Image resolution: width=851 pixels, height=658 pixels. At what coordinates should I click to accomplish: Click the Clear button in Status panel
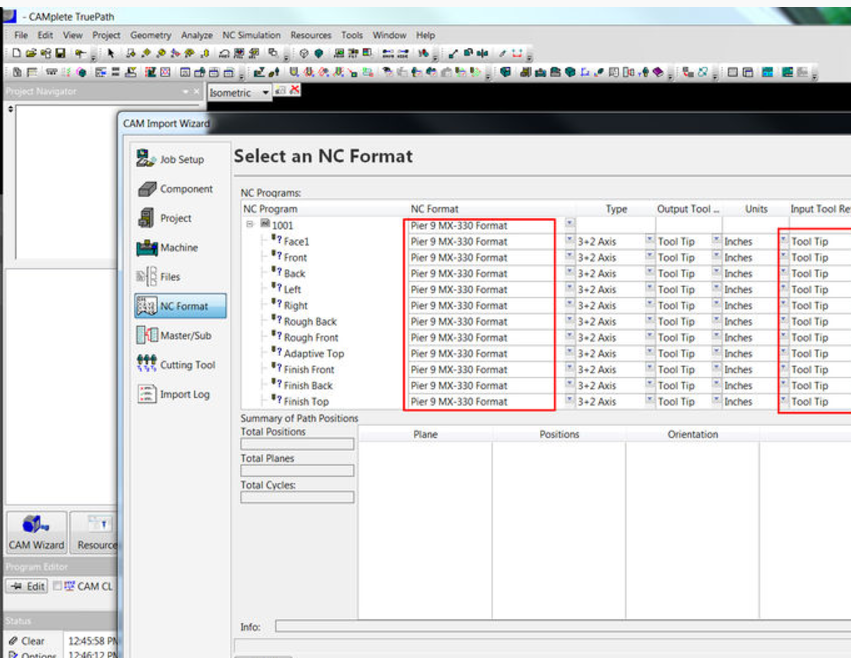tap(27, 641)
